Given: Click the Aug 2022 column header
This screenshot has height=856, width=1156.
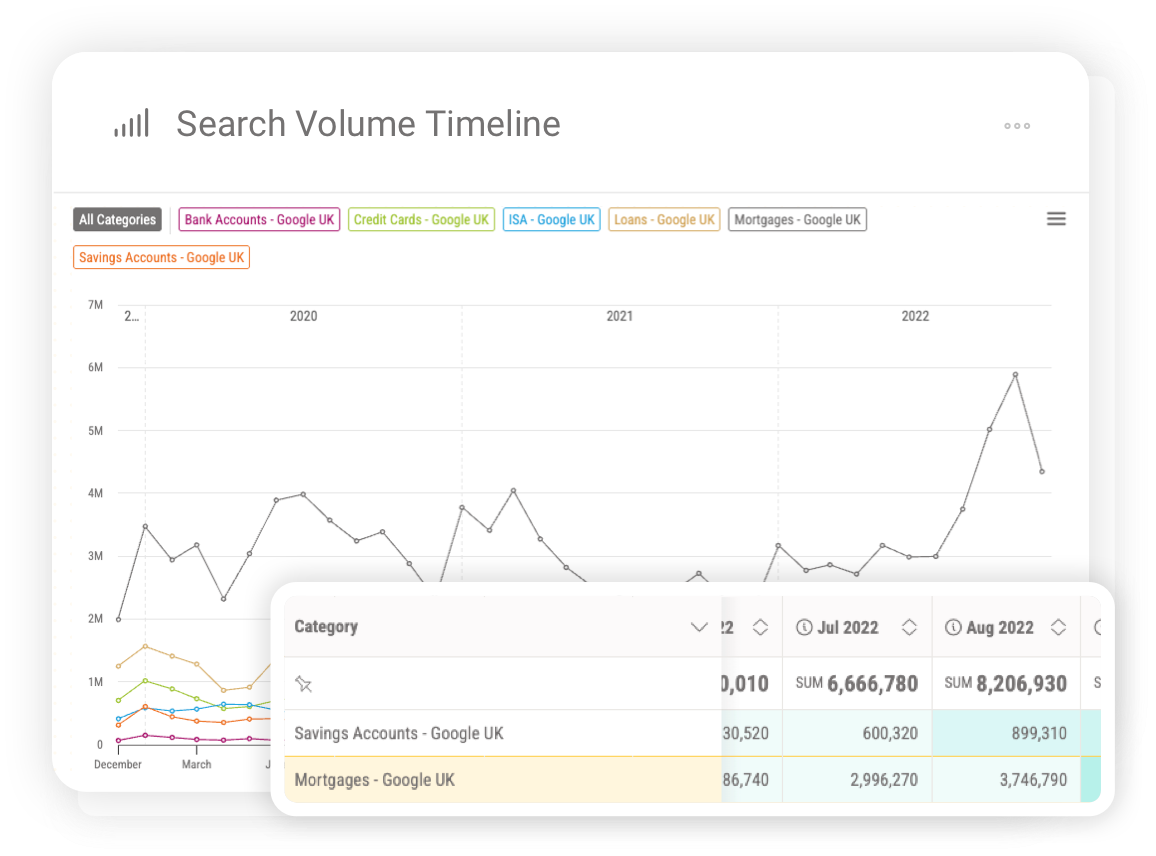Looking at the screenshot, I should click(997, 627).
